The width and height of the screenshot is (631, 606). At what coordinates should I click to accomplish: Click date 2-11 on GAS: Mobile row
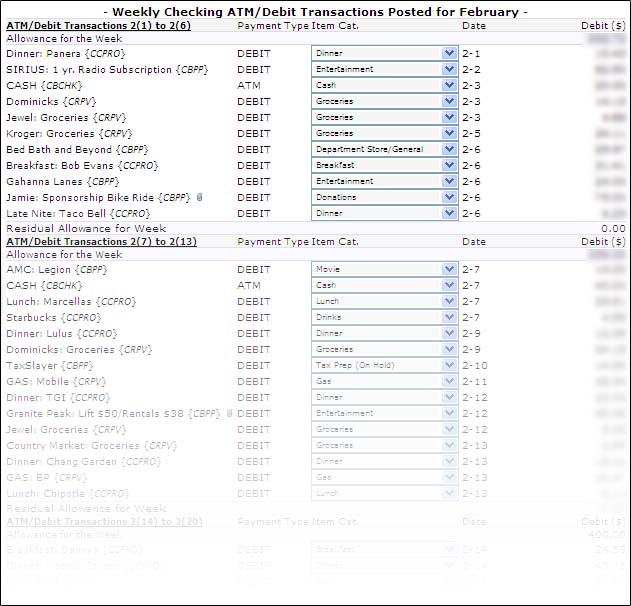pyautogui.click(x=475, y=381)
